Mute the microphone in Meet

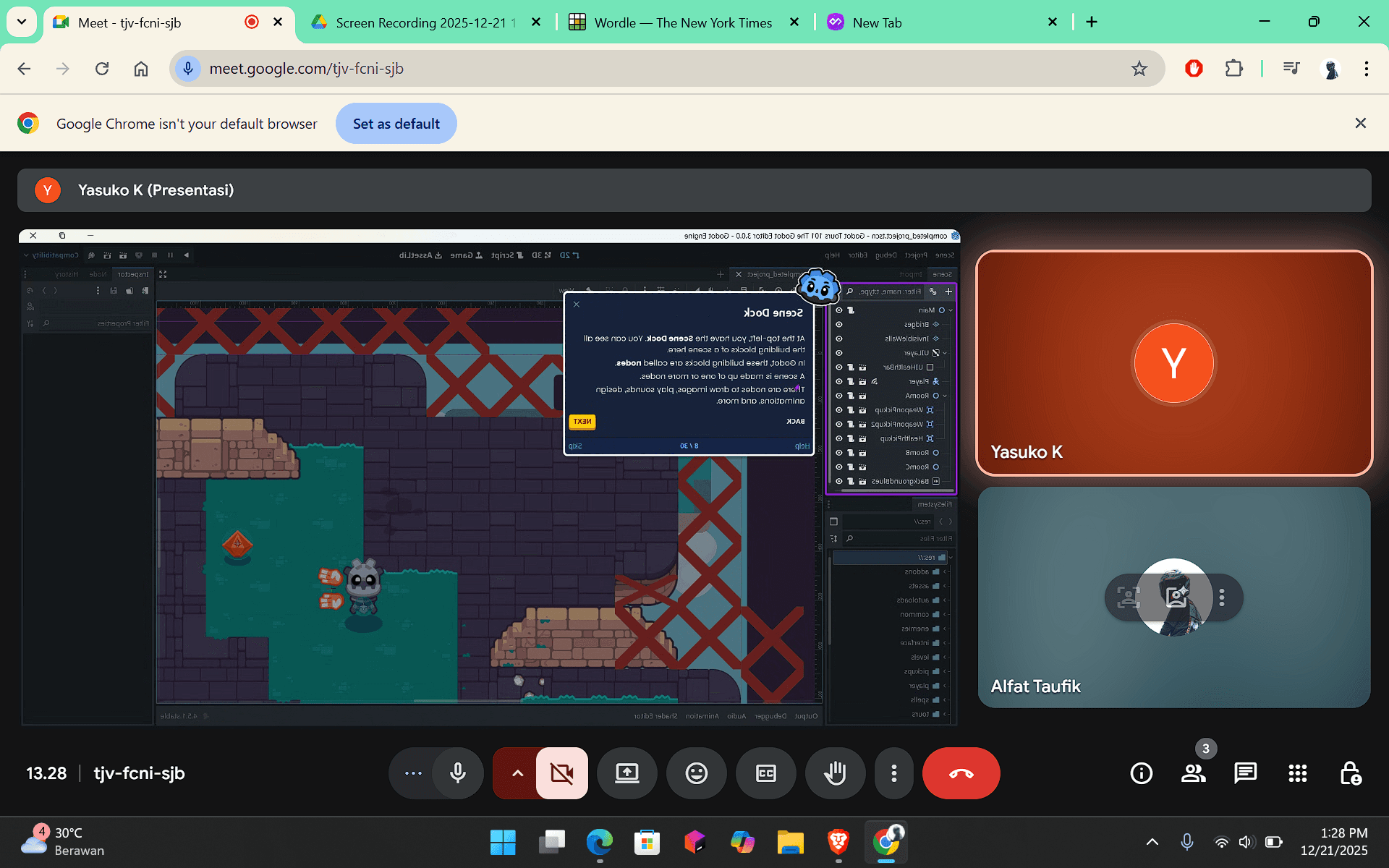457,773
